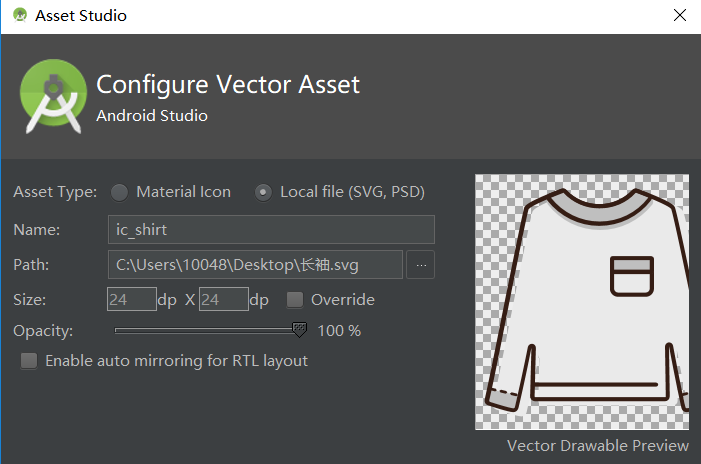Click the 'Path:' label
Screen dimensions: 701x464
click(31, 265)
